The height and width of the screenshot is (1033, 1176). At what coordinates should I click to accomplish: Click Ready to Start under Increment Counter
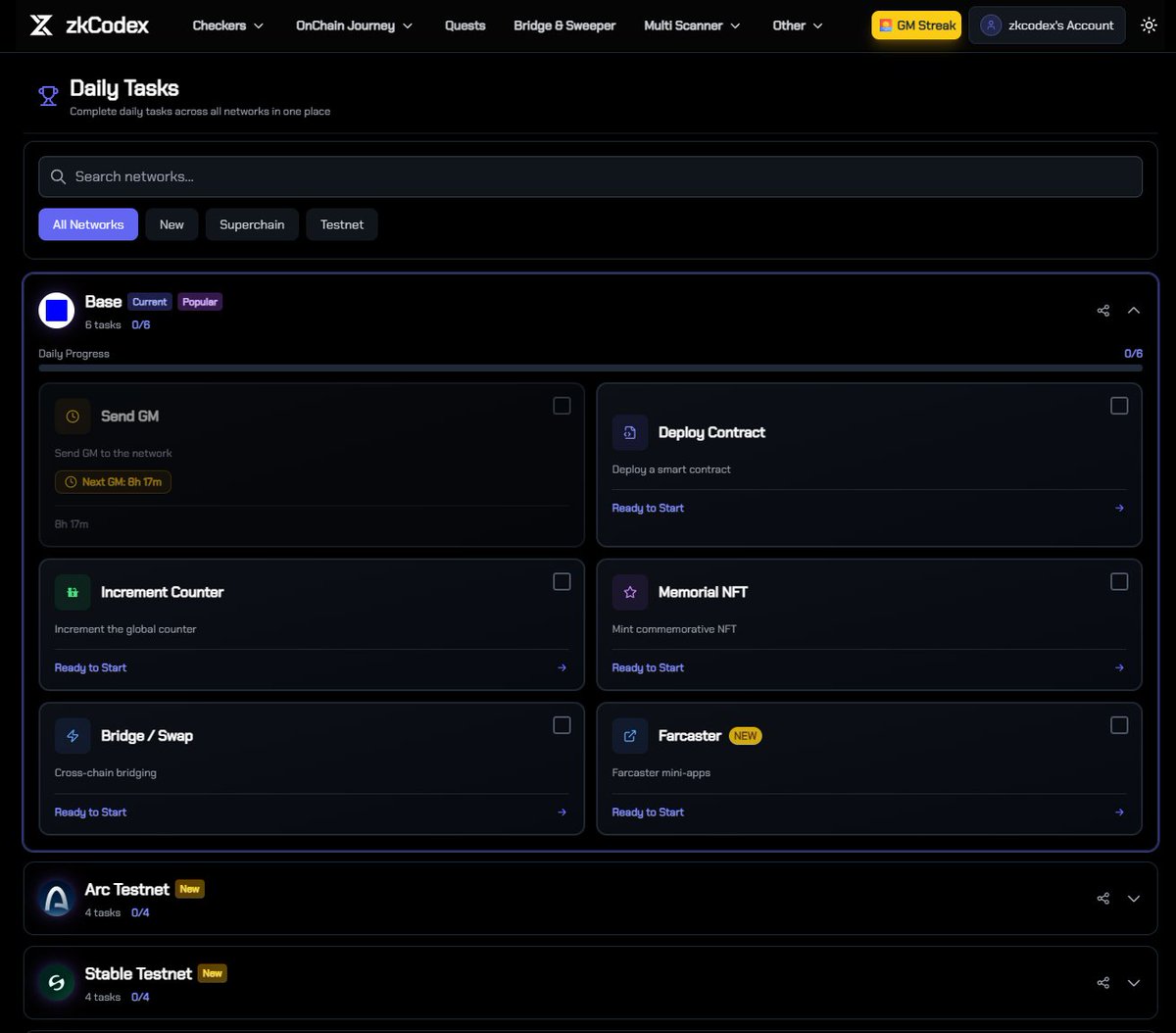pos(90,667)
